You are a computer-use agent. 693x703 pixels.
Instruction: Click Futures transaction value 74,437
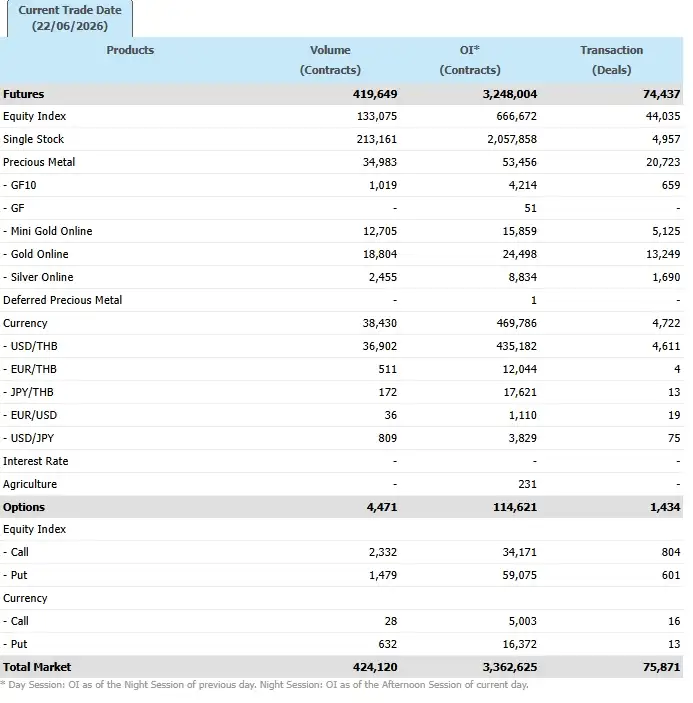click(662, 94)
